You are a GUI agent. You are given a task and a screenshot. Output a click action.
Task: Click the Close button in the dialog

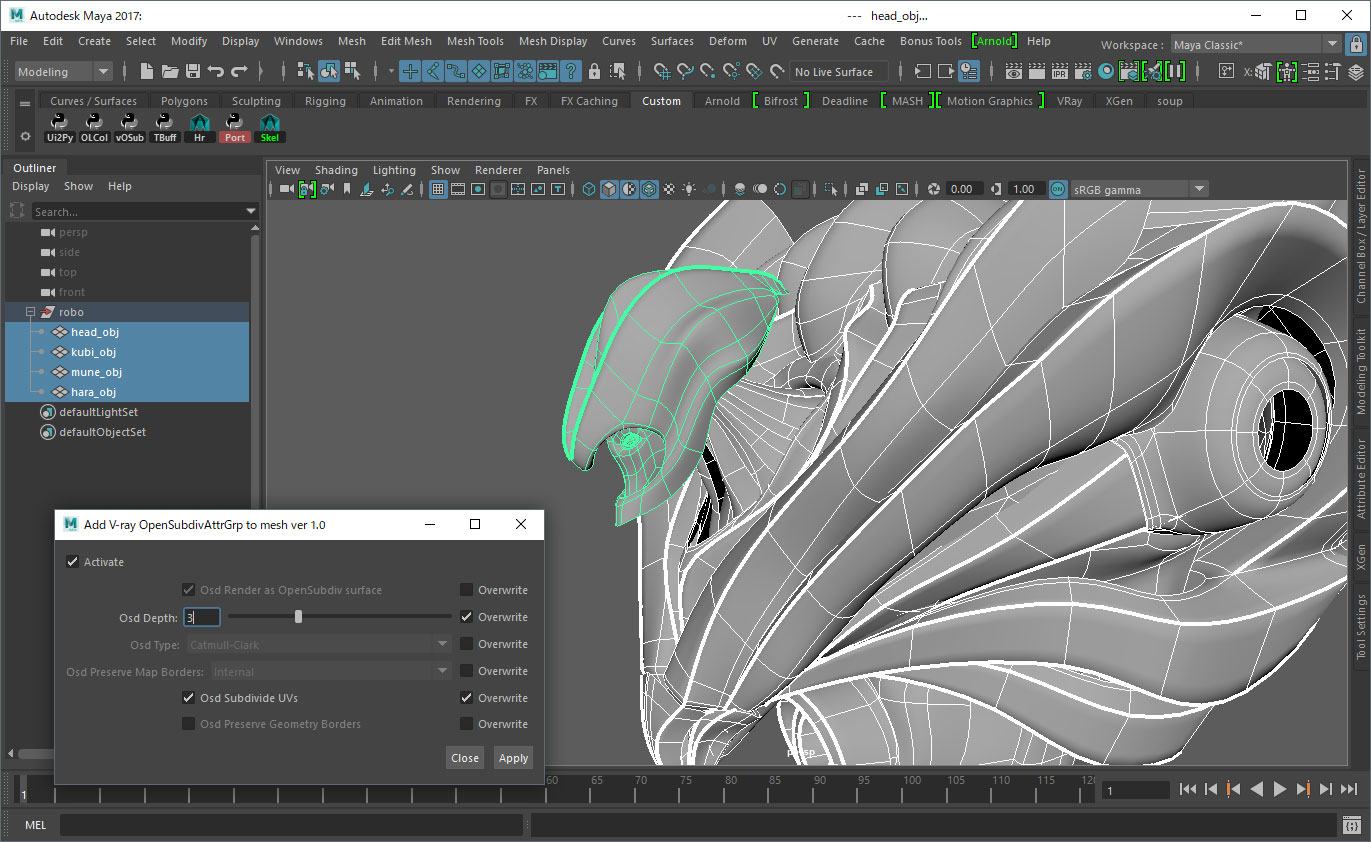pyautogui.click(x=465, y=758)
